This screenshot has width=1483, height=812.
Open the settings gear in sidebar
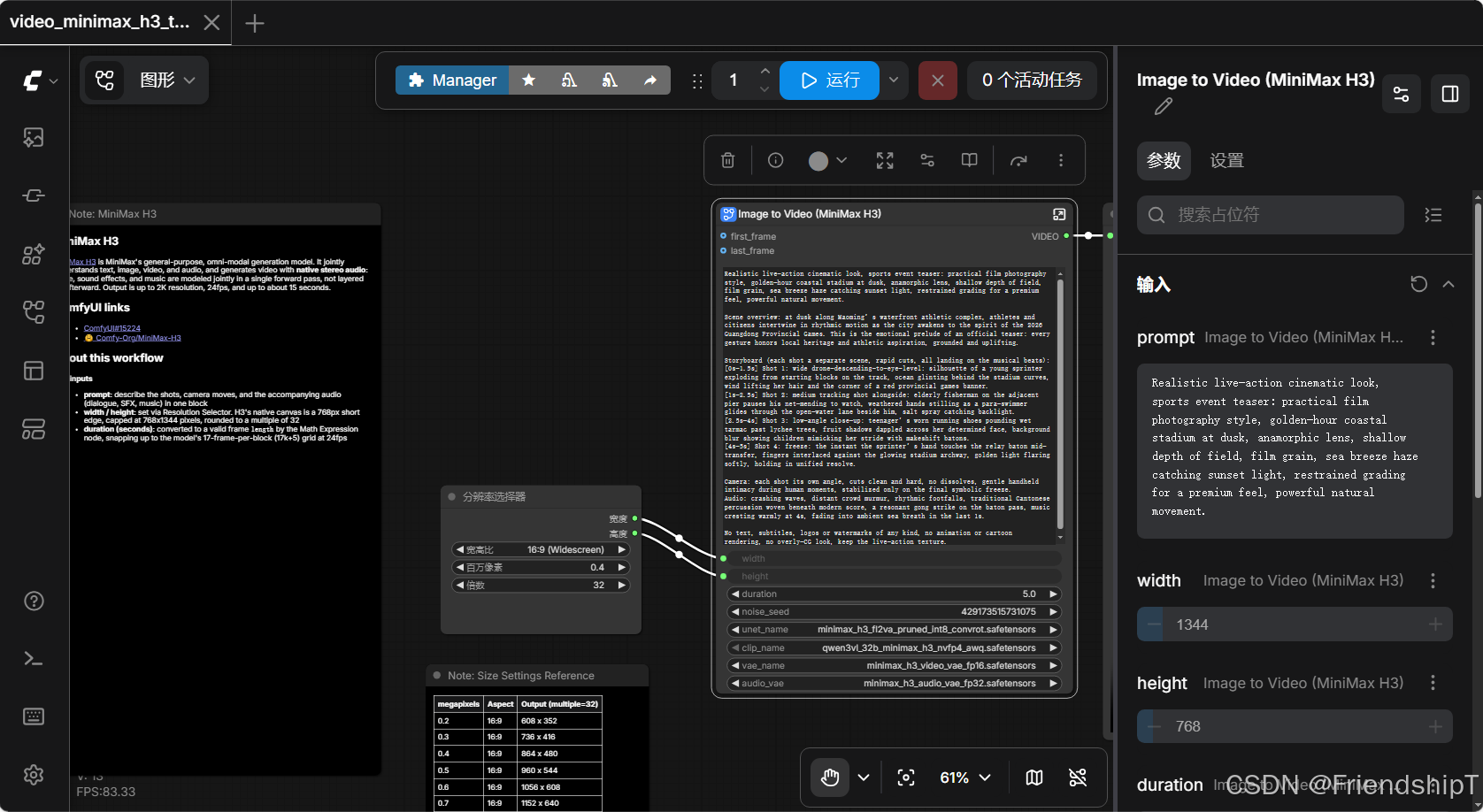click(x=34, y=775)
